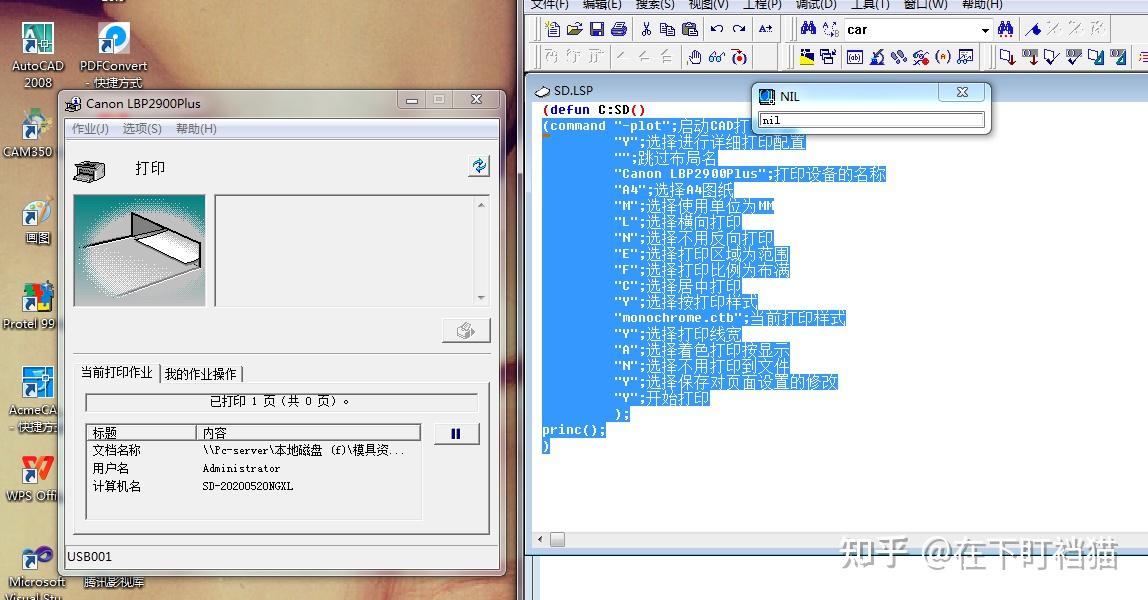
Task: Click the Complete Word (A) icon
Action: [x=765, y=29]
